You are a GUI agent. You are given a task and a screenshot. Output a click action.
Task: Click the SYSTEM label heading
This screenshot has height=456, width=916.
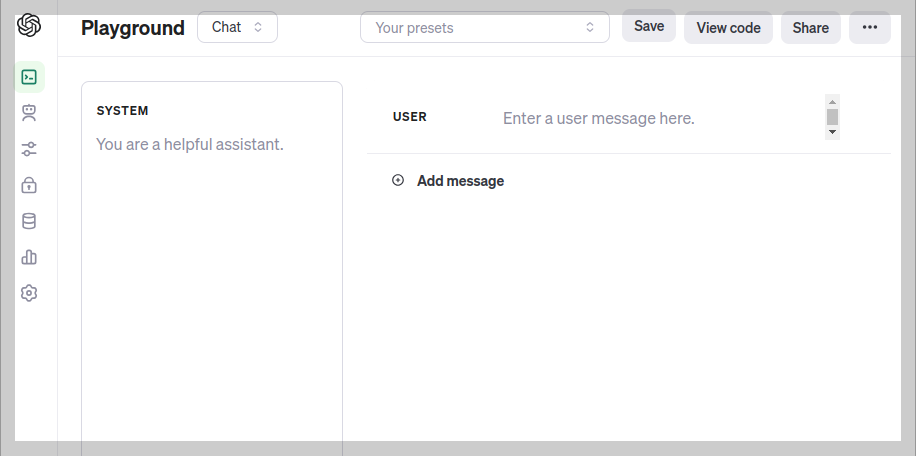tap(122, 111)
